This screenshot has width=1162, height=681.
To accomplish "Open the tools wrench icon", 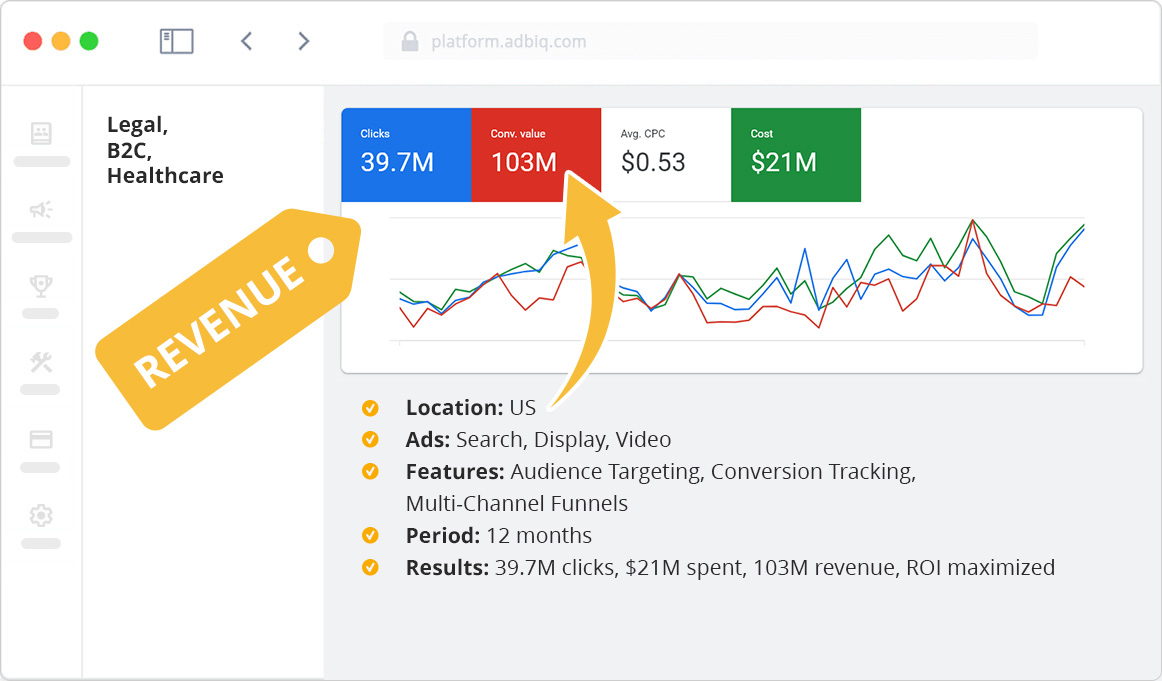I will tap(41, 363).
